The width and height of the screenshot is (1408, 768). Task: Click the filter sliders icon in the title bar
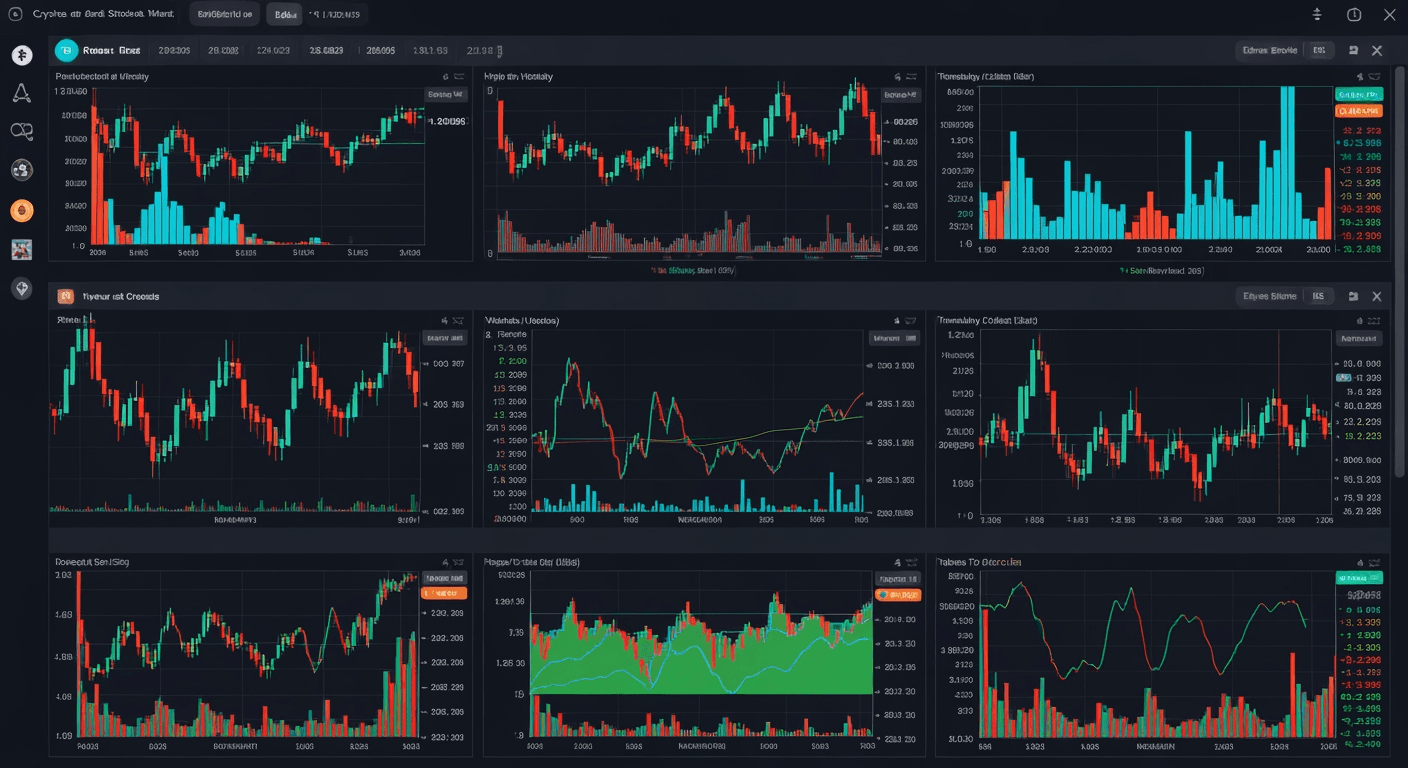pyautogui.click(x=1317, y=14)
